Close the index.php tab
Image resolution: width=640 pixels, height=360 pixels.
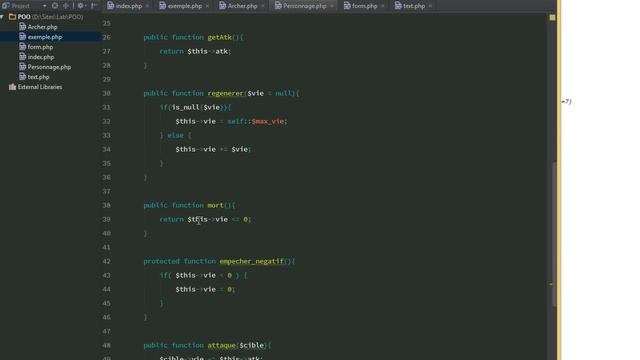[147, 6]
